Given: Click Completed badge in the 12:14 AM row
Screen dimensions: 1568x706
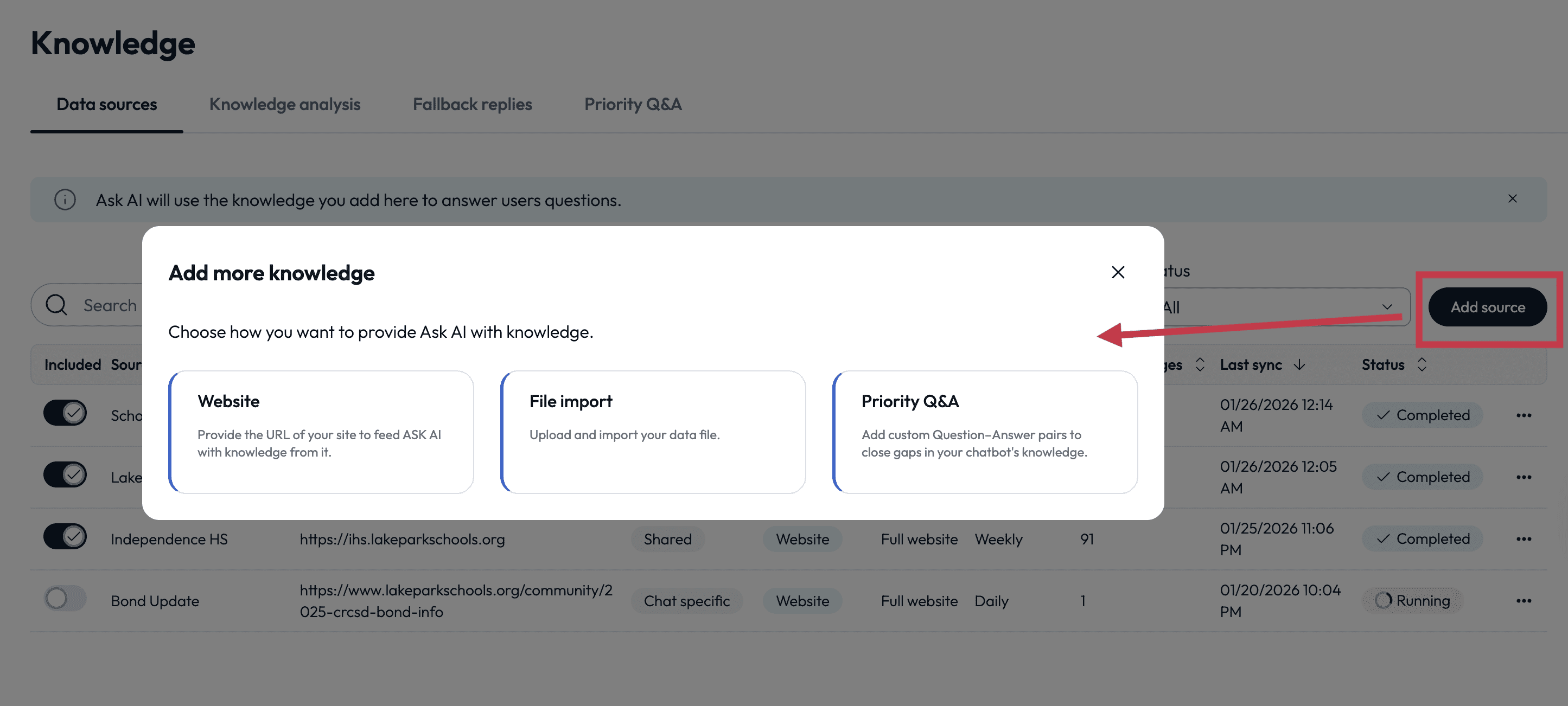Looking at the screenshot, I should [x=1422, y=415].
